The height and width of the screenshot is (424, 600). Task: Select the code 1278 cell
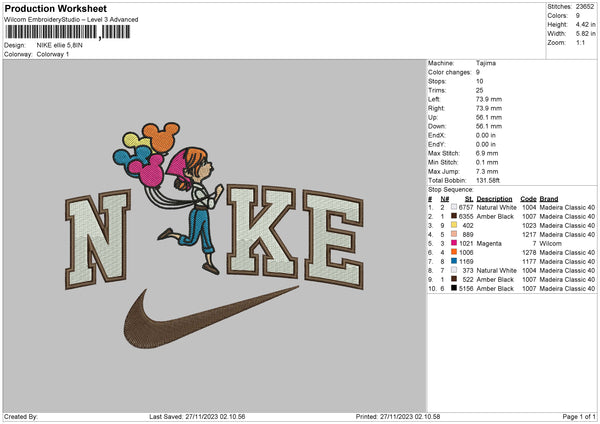pos(529,252)
